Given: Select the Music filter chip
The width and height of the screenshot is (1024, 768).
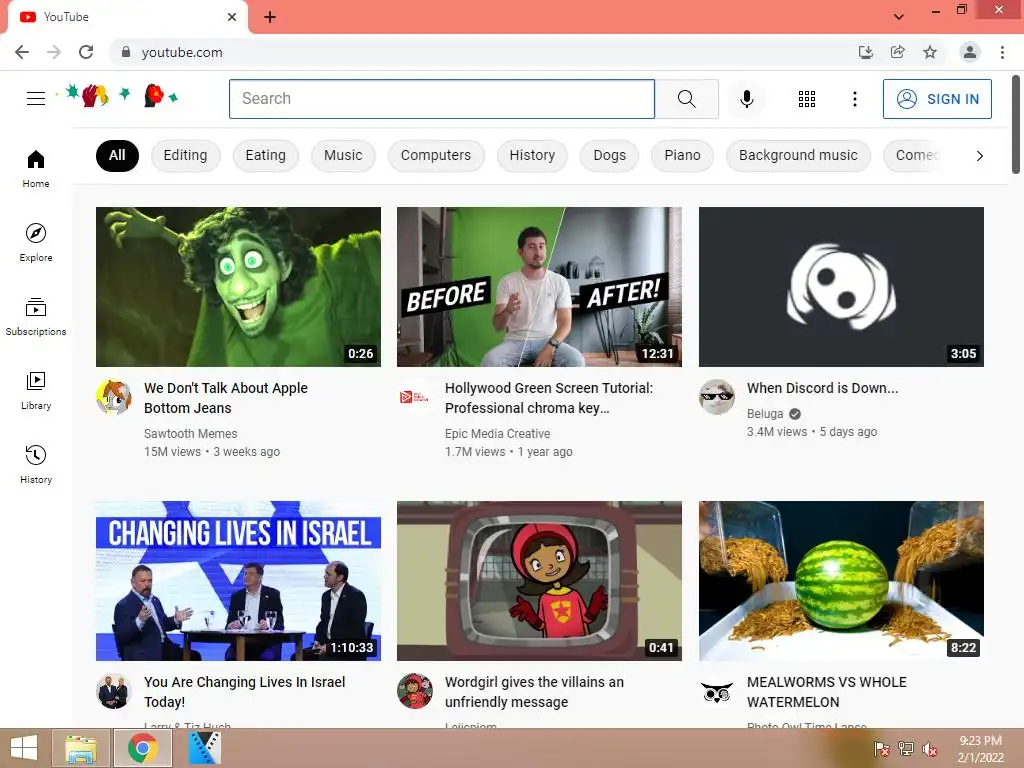Looking at the screenshot, I should click(343, 155).
